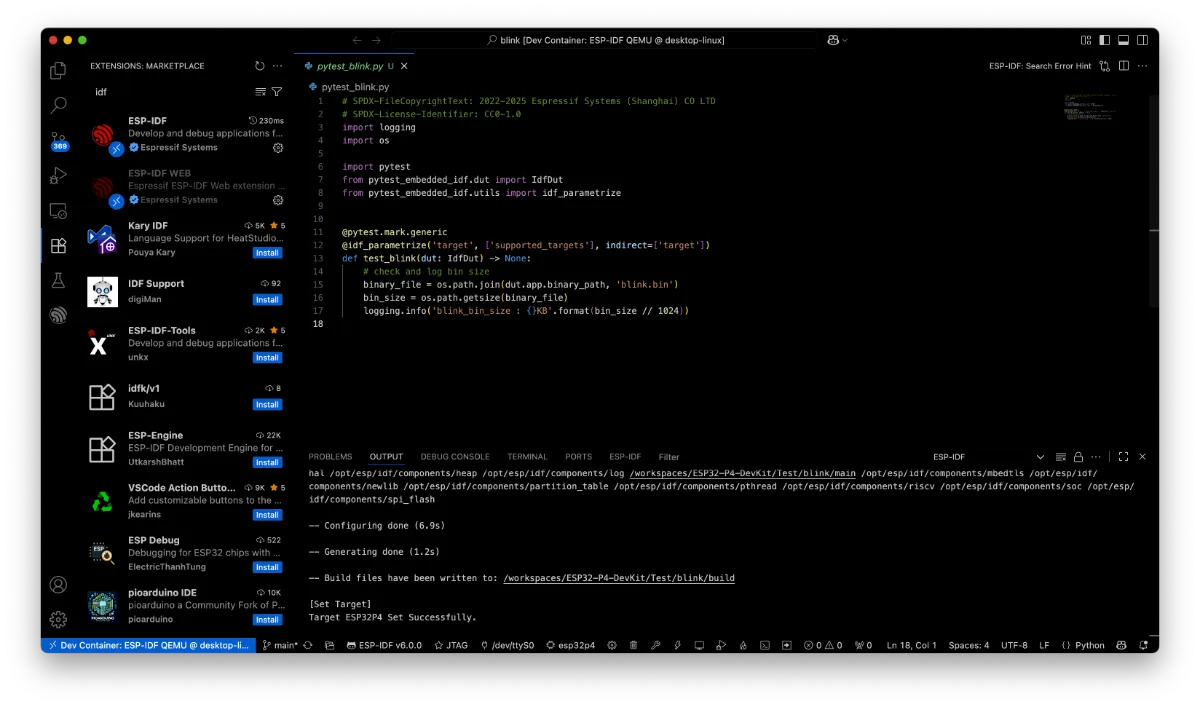Split the editor right
This screenshot has width=1200, height=707.
(x=1124, y=66)
